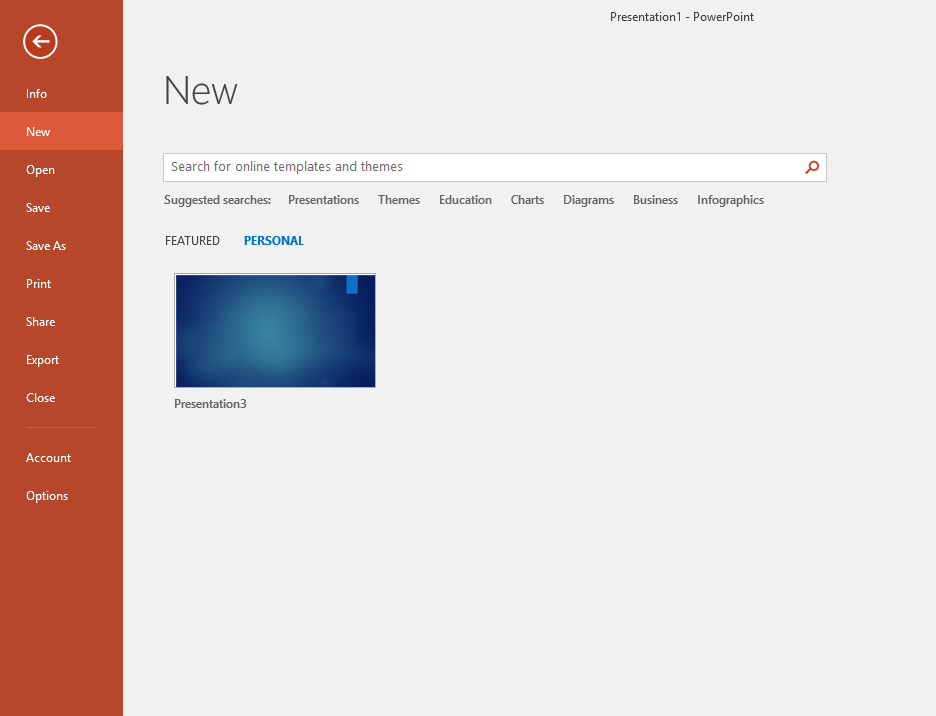The width and height of the screenshot is (936, 716).
Task: Click the back arrow to exit Backstage
Action: tap(41, 41)
